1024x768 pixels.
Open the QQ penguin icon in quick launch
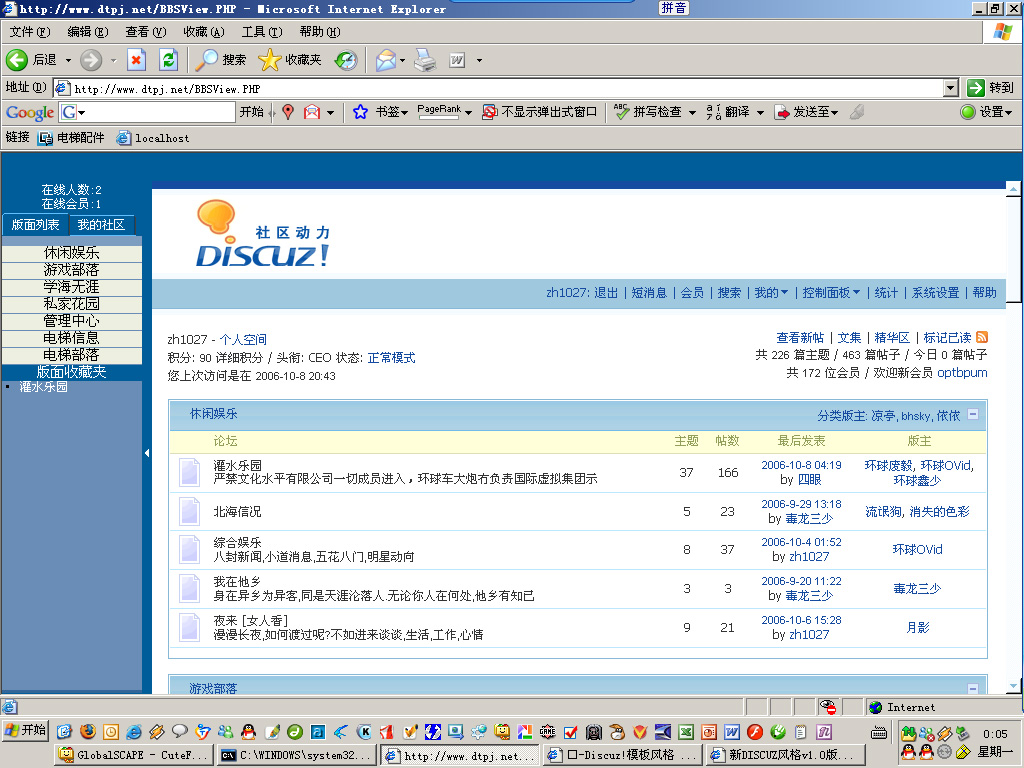pos(248,731)
